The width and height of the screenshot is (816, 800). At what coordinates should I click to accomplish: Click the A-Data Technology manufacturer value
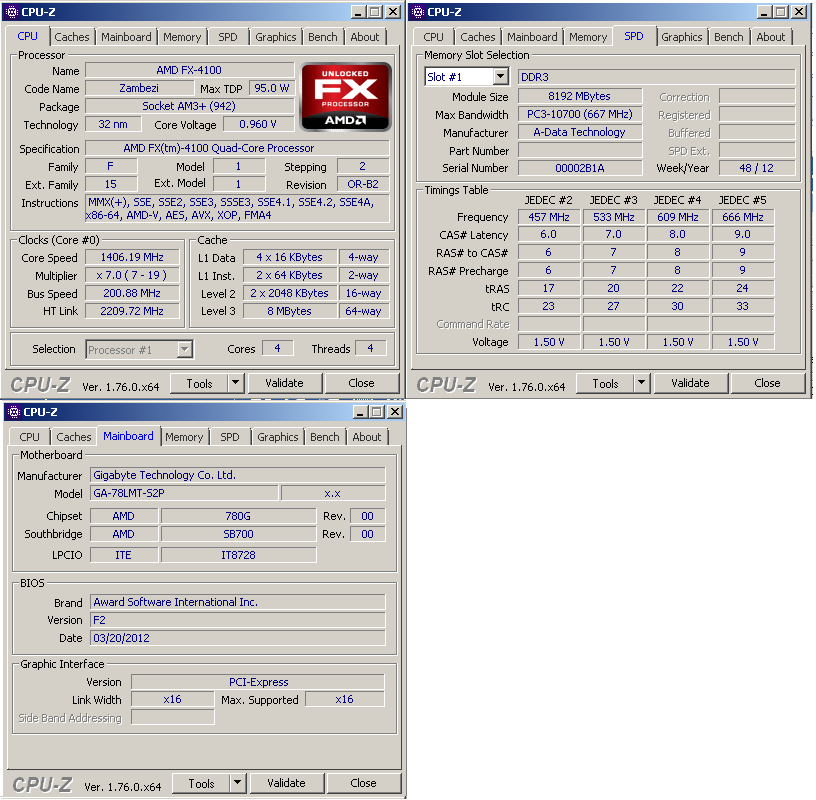point(580,132)
